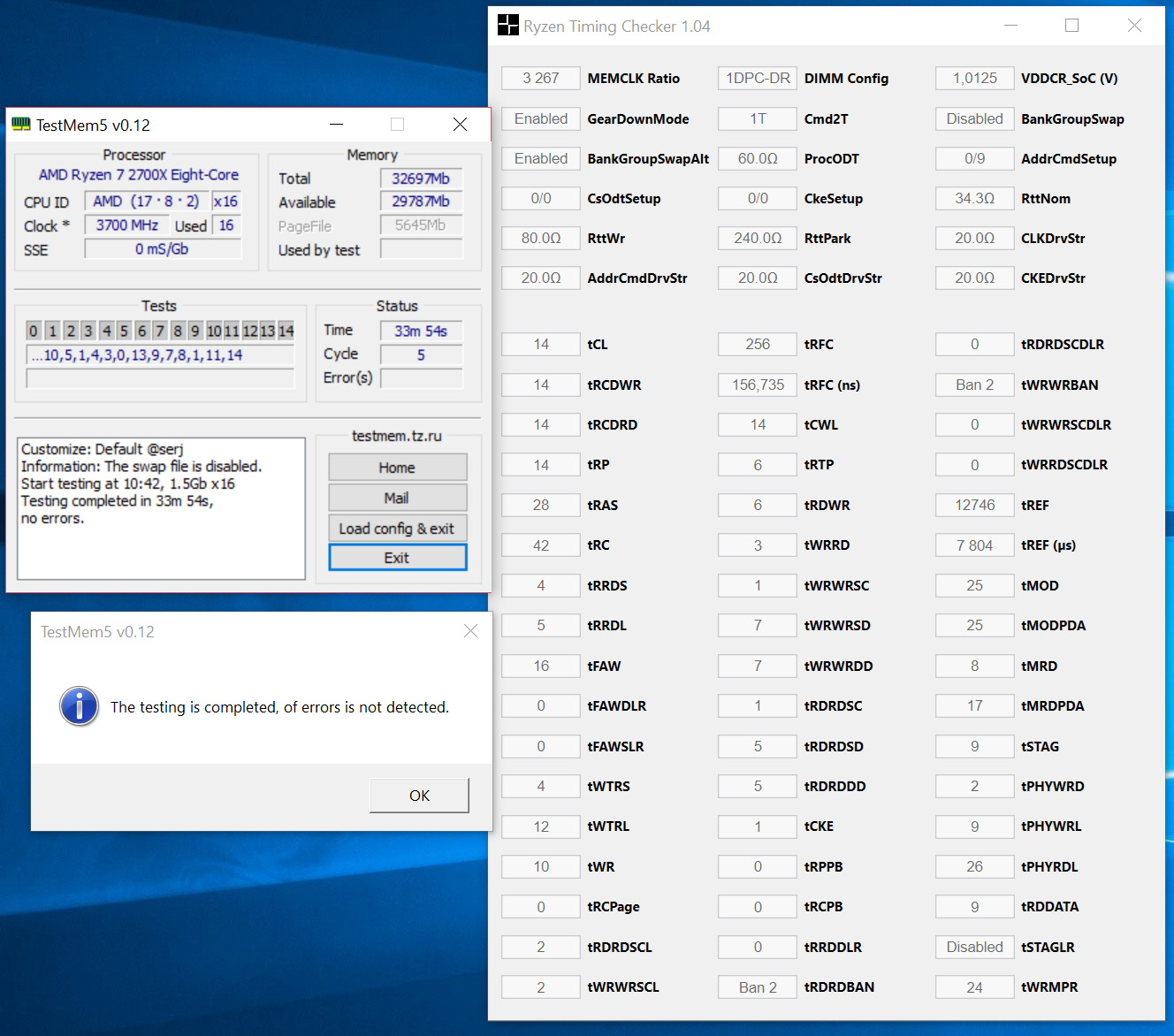Click the Total memory 32697Mb field

421,179
